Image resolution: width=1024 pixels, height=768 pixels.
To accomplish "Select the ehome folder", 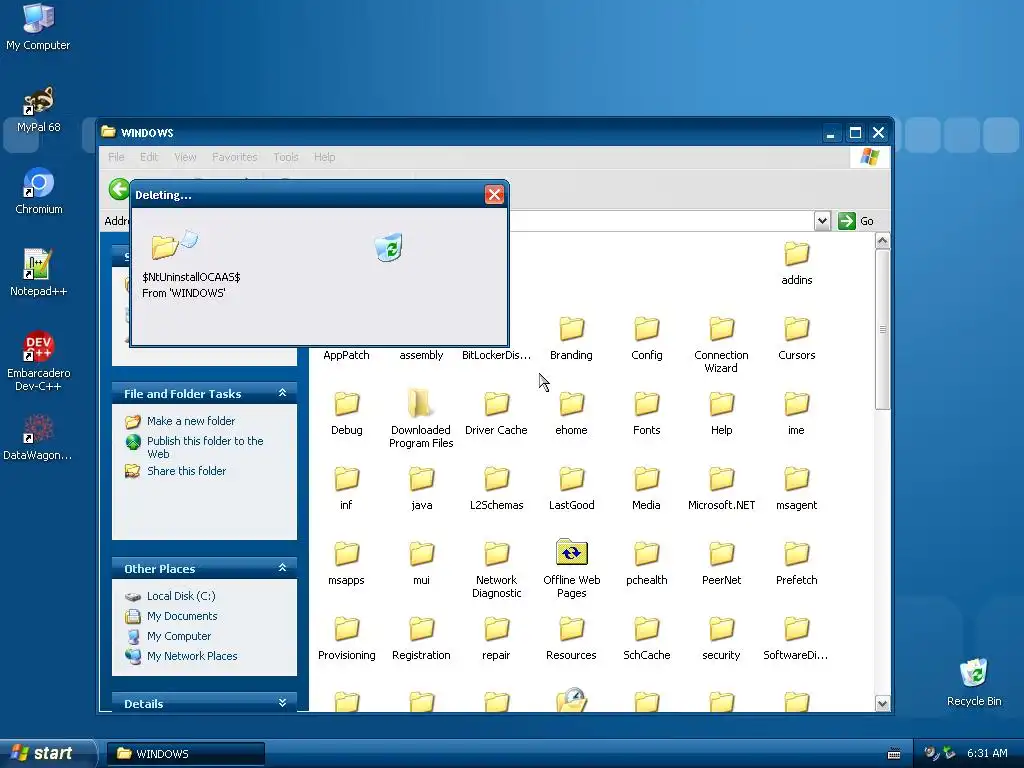I will click(571, 413).
